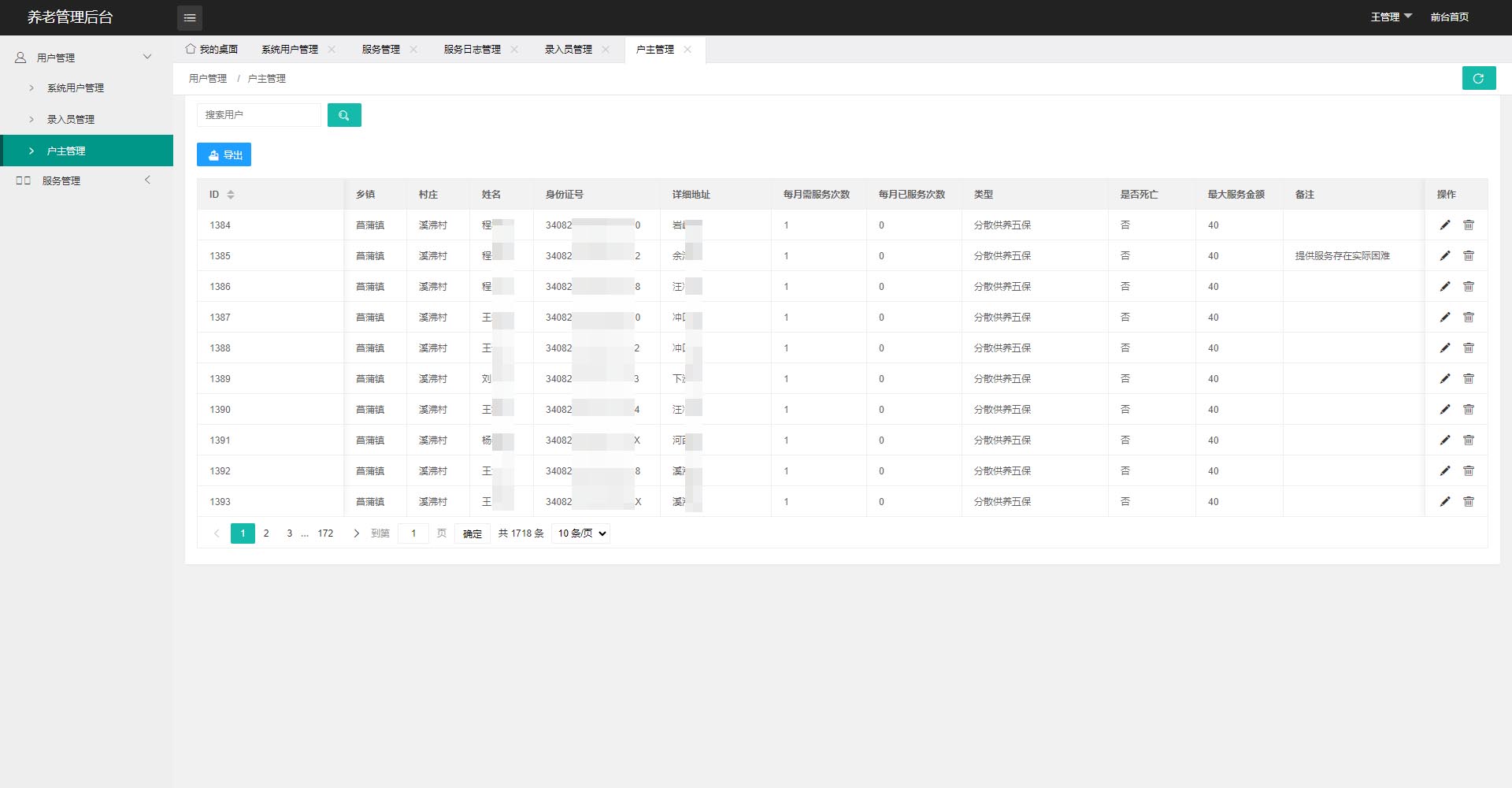Edit record 1389 using pencil icon
This screenshot has height=788, width=1512.
(x=1445, y=379)
